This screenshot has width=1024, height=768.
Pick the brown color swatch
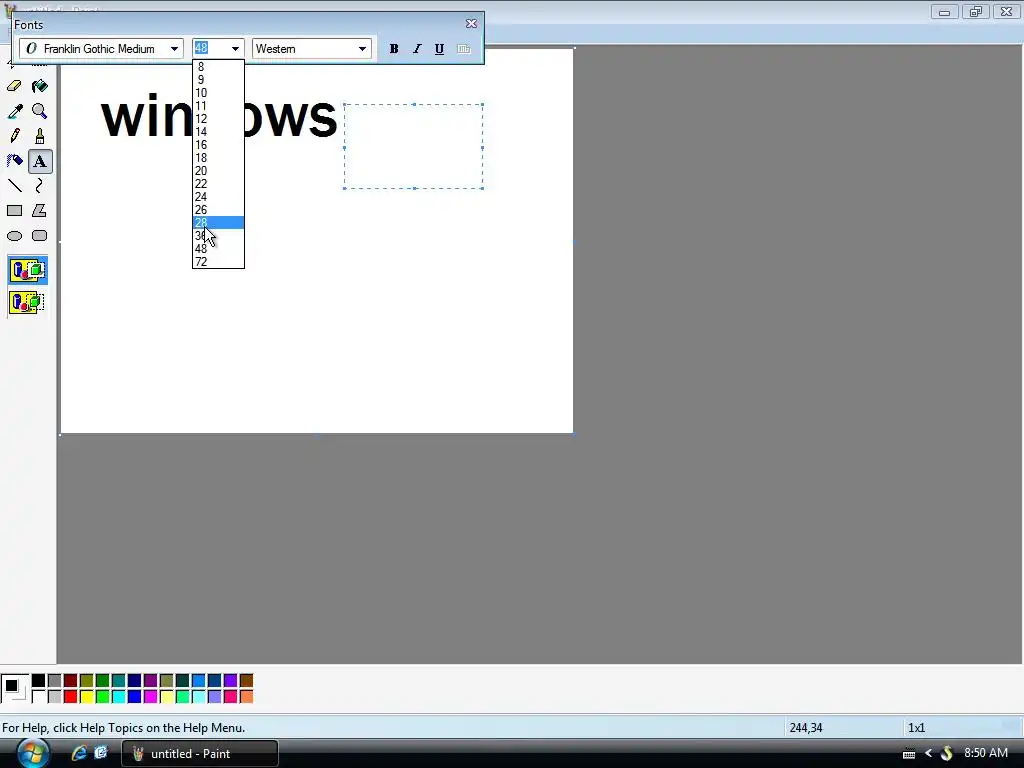[246, 681]
